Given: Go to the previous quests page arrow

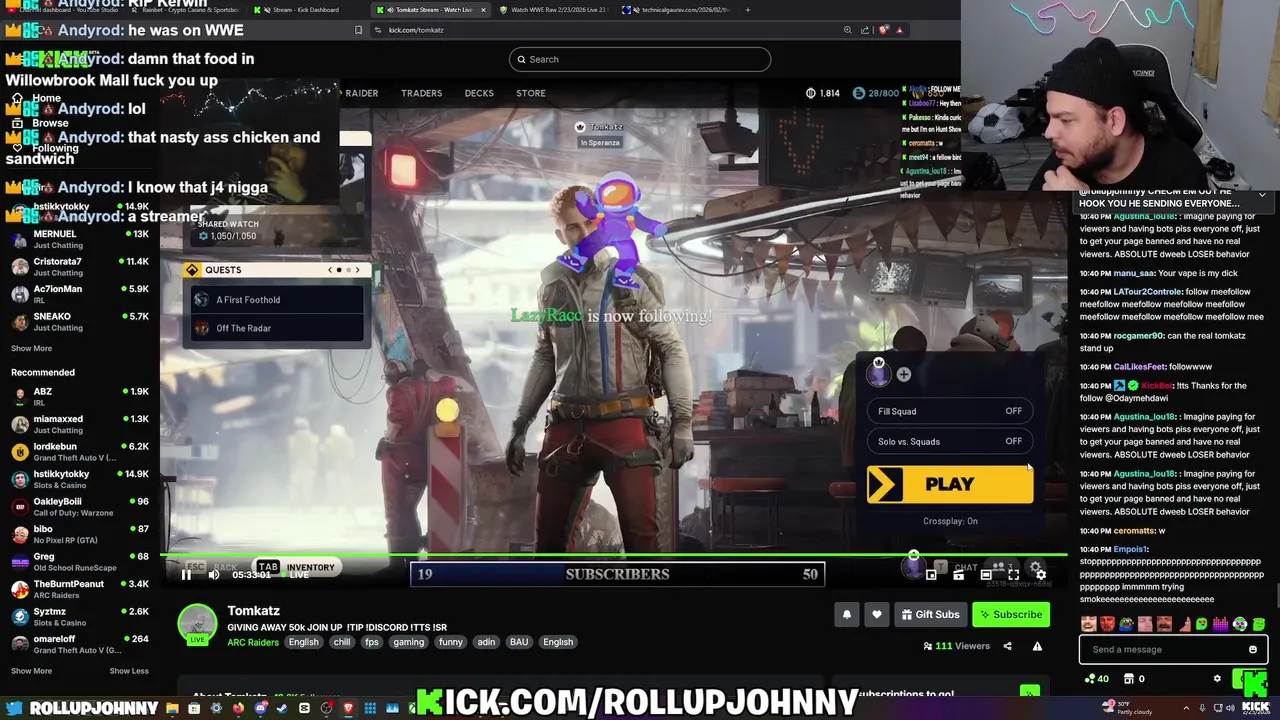Looking at the screenshot, I should click(330, 270).
